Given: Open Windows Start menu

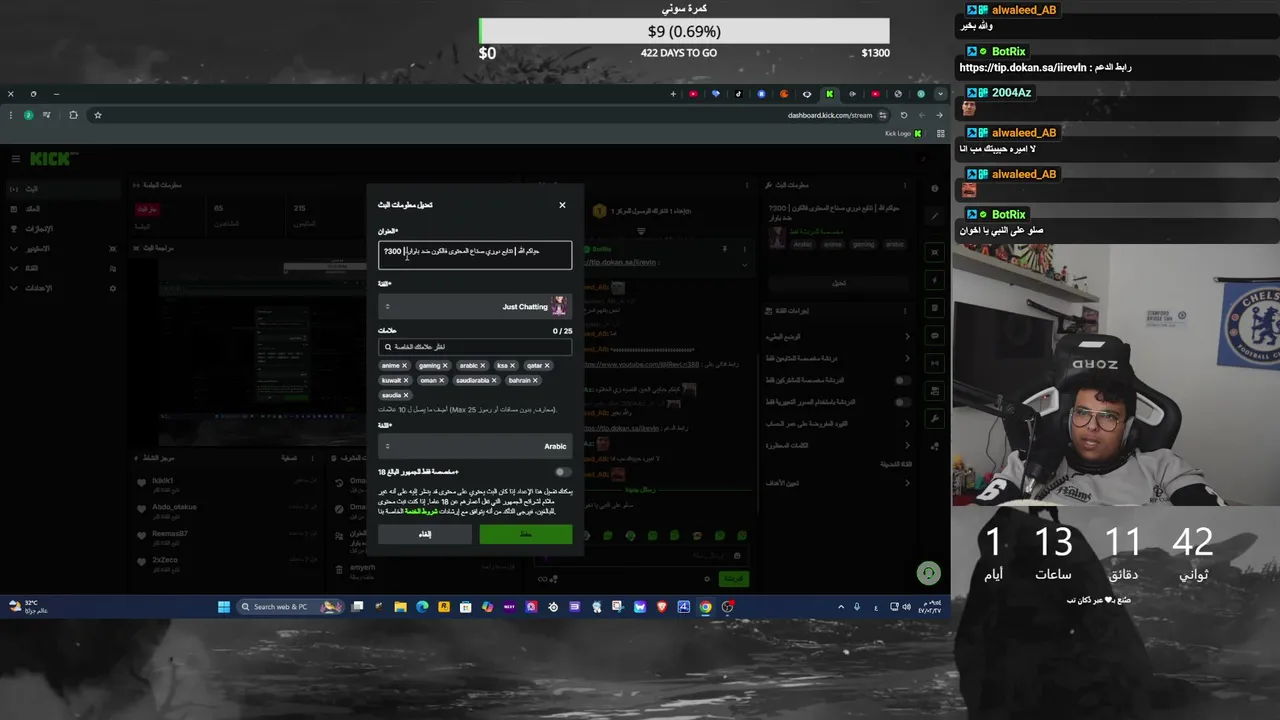Looking at the screenshot, I should click(224, 607).
